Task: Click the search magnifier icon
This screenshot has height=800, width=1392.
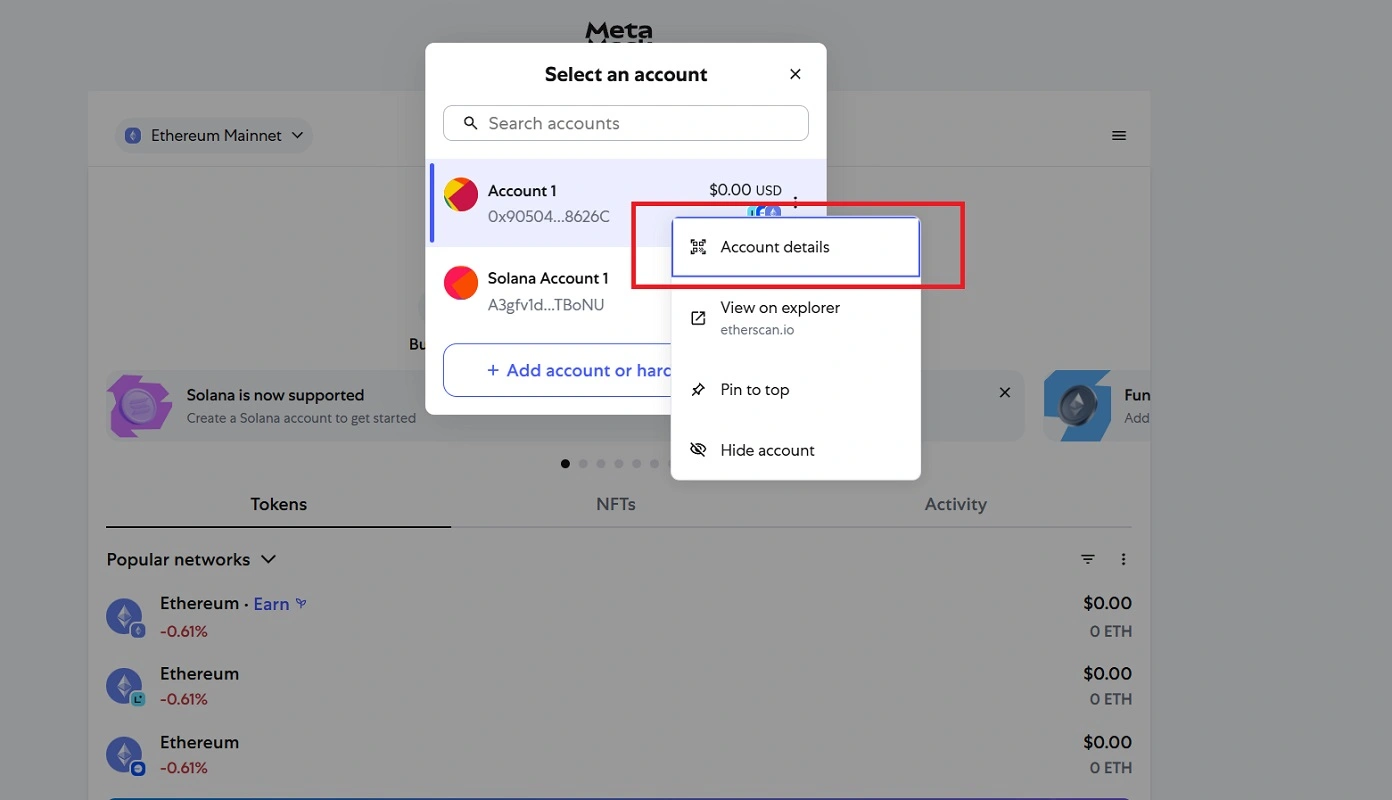Action: click(470, 123)
